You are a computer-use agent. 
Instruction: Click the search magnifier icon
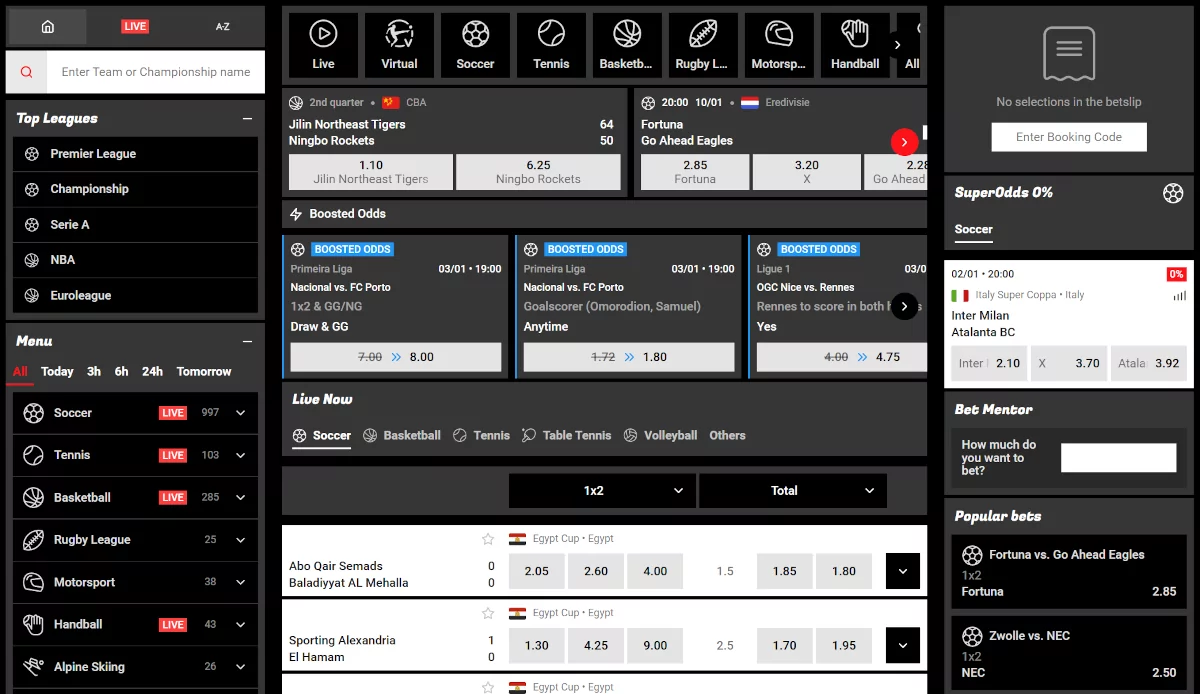click(26, 72)
